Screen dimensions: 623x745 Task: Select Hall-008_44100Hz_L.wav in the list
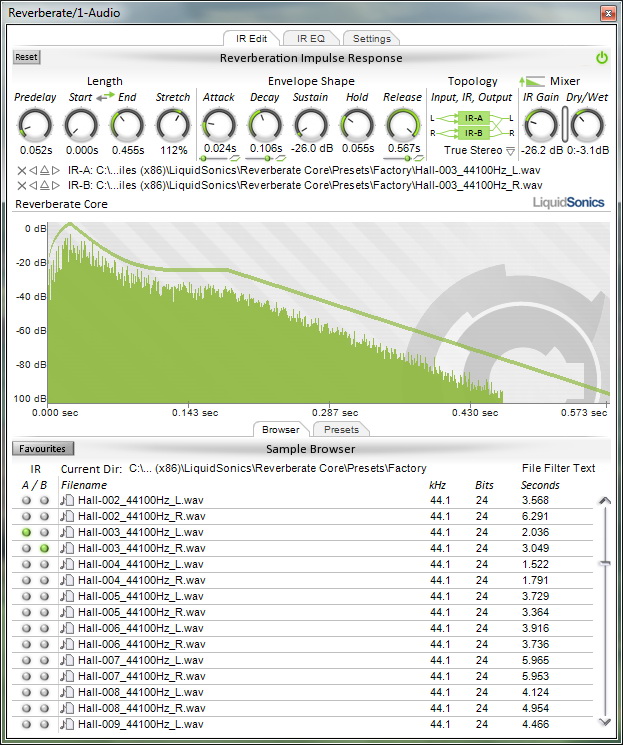point(303,692)
